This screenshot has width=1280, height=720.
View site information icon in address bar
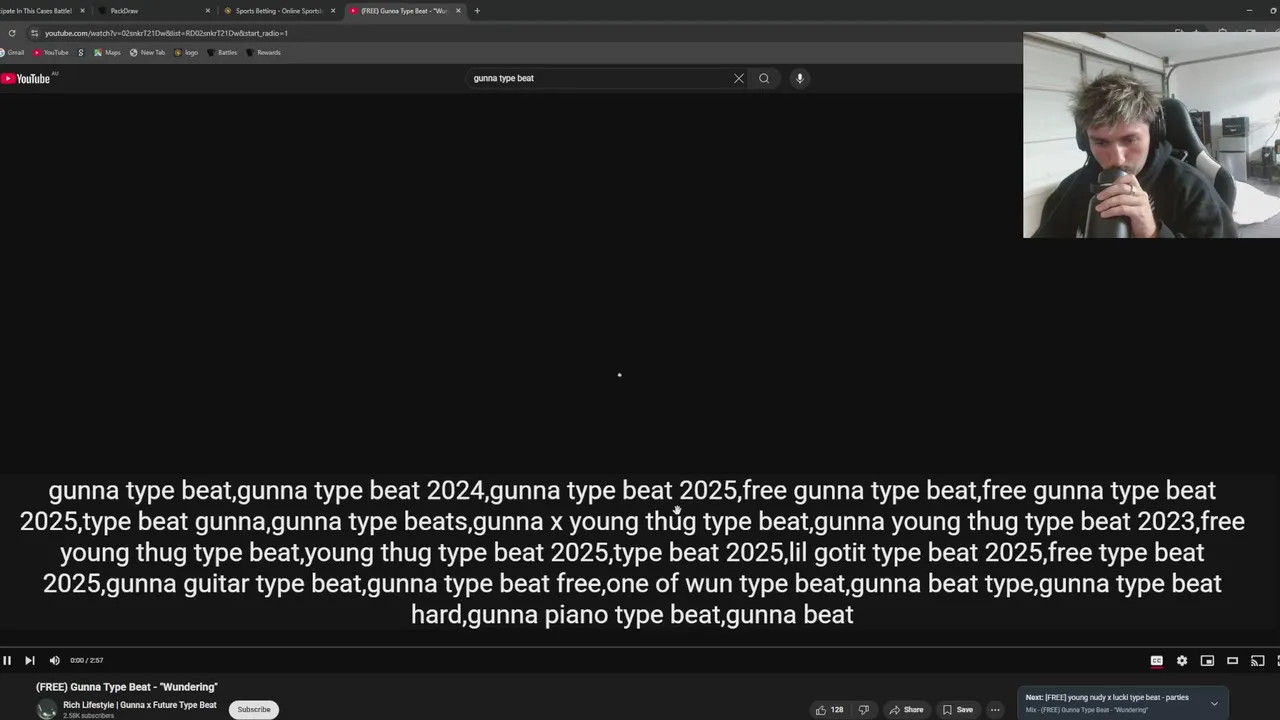pyautogui.click(x=34, y=33)
